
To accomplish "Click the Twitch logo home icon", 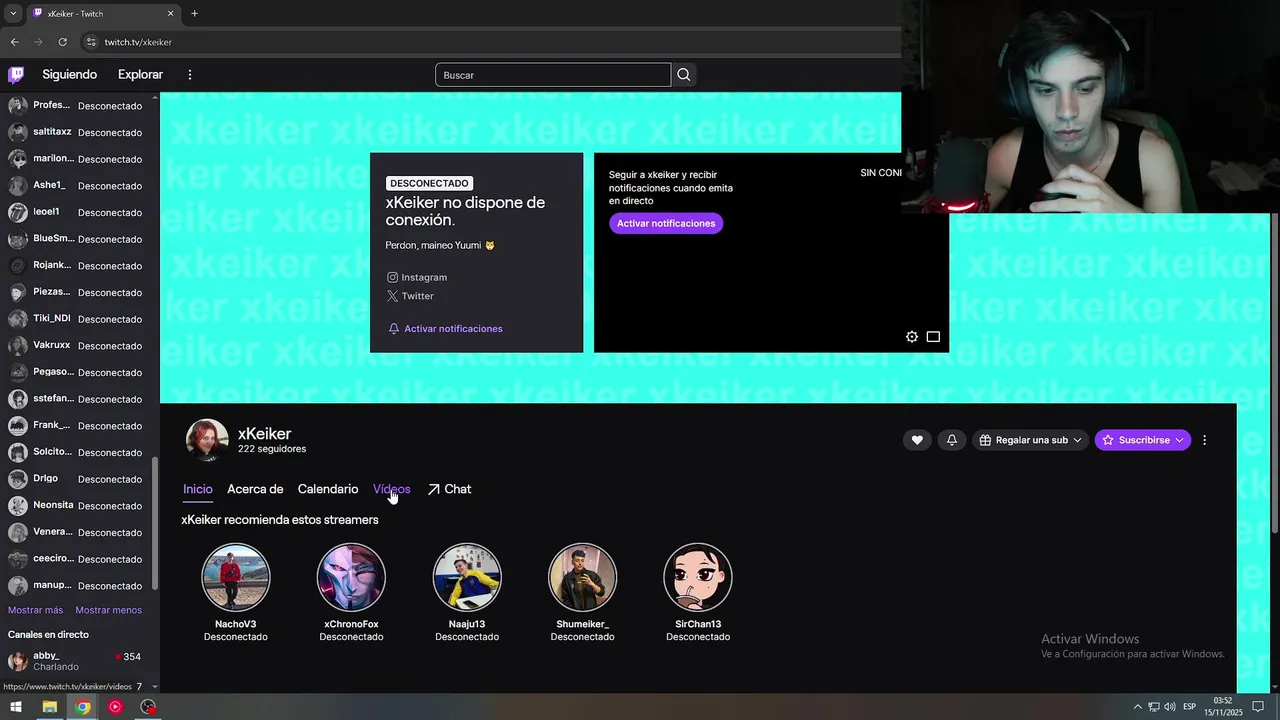I will [x=16, y=74].
